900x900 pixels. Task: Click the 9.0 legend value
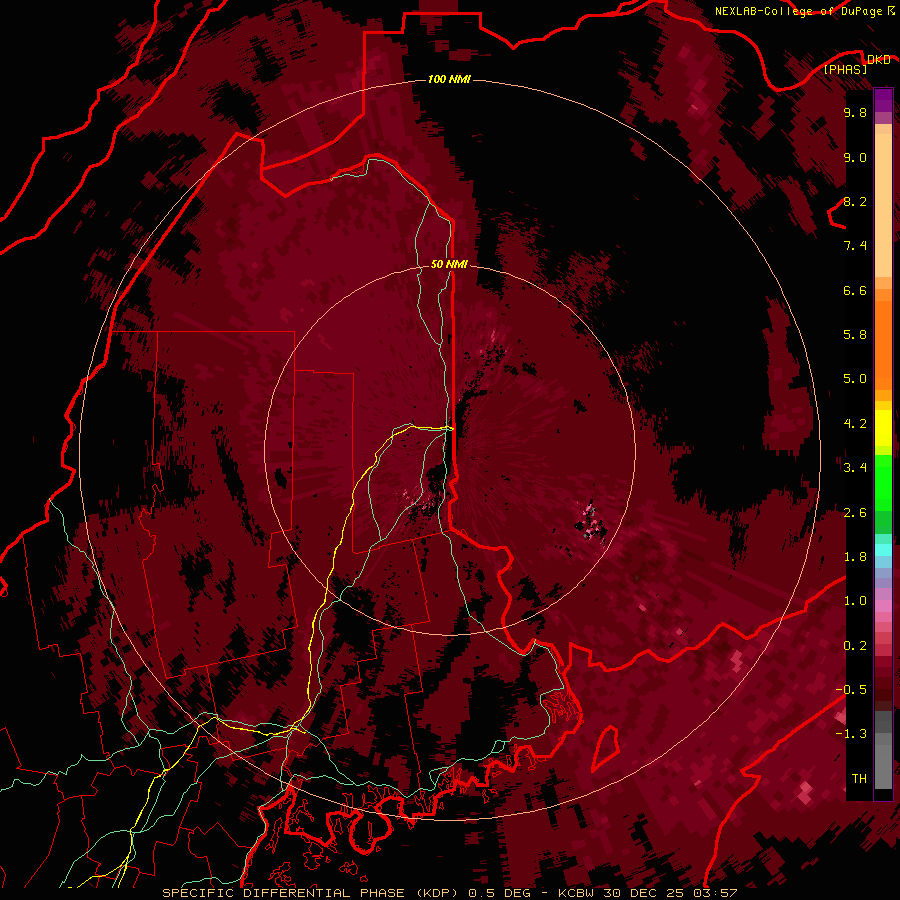(855, 157)
